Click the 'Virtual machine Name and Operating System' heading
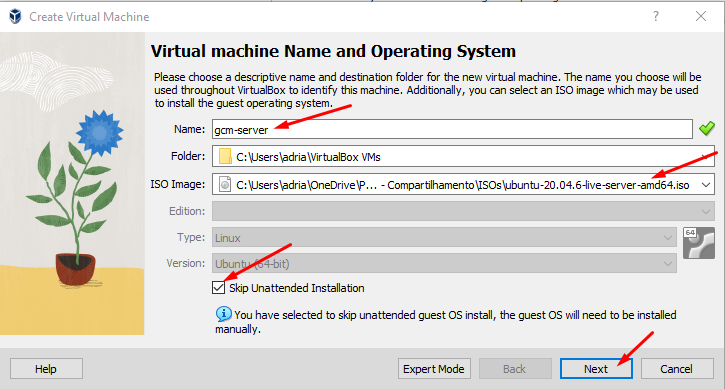 (333, 51)
